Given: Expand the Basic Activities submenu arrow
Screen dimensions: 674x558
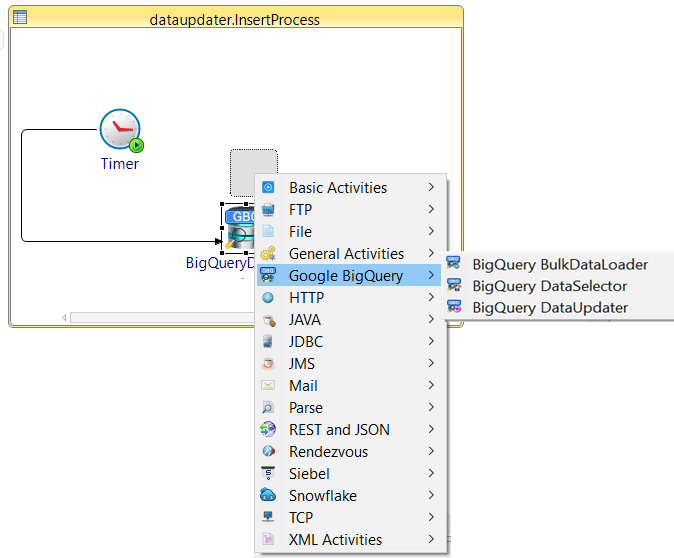Looking at the screenshot, I should pos(431,188).
